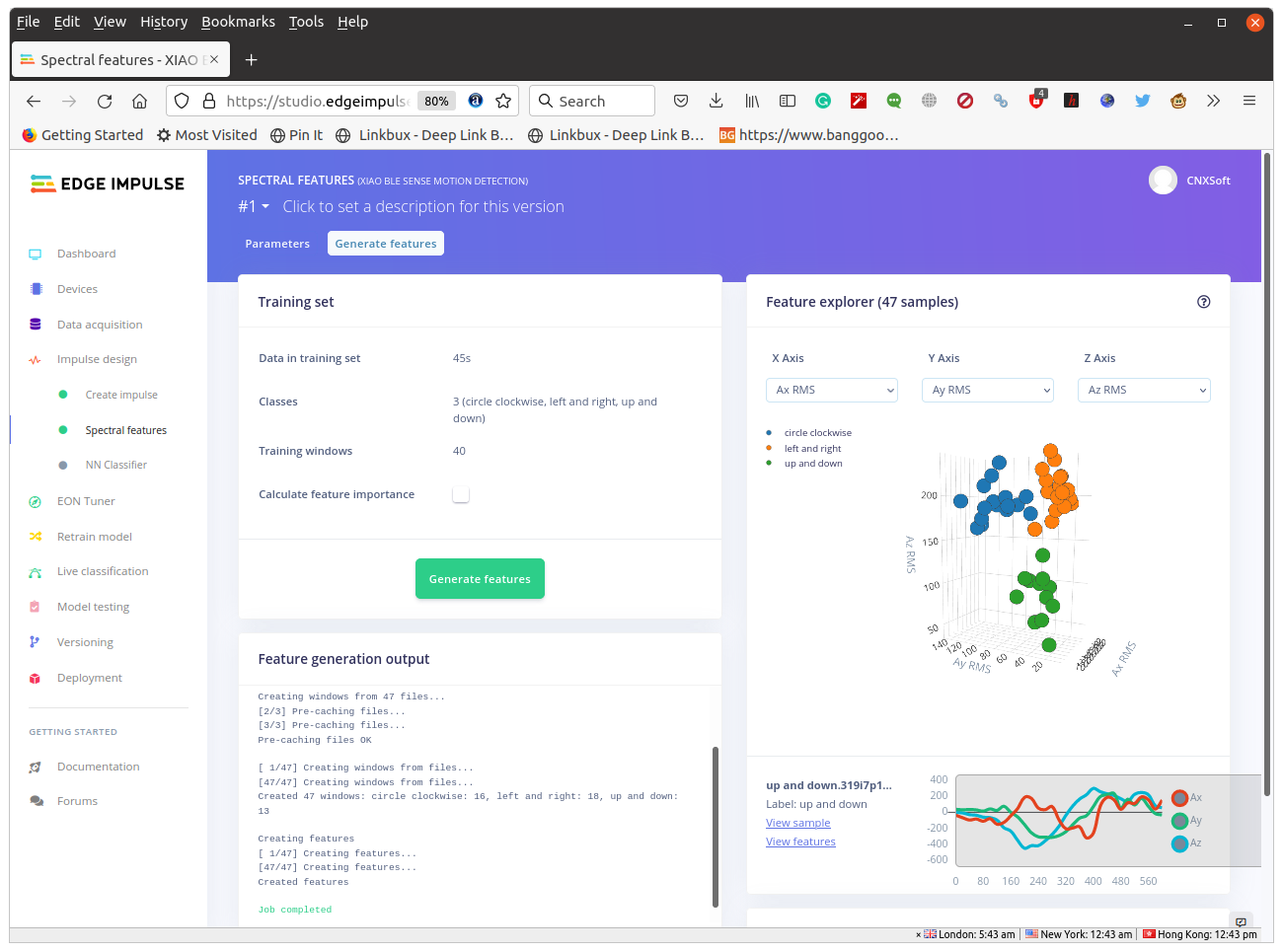Bookmark this page with star icon
Image resolution: width=1283 pixels, height=952 pixels.
(503, 101)
